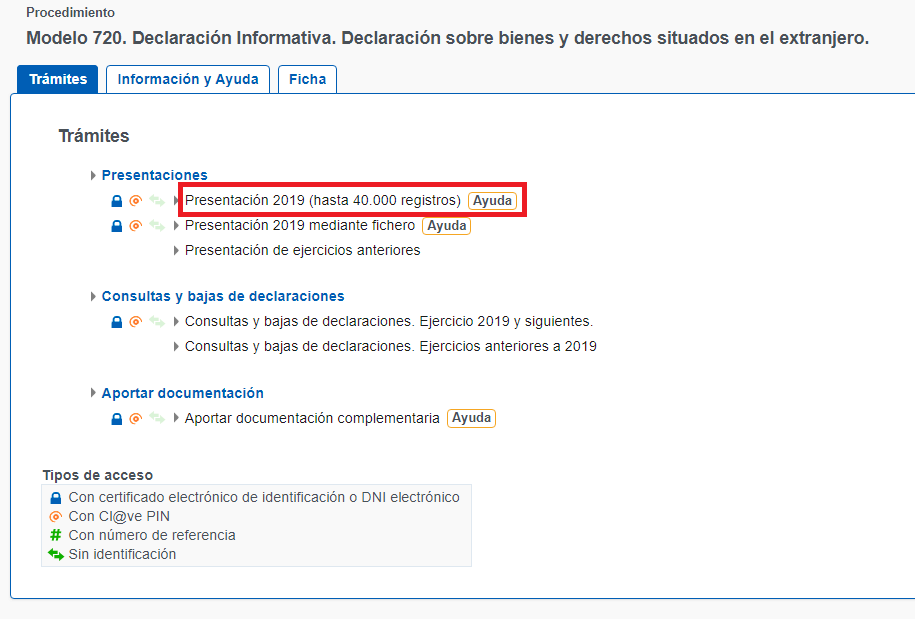Click green arrows icon beside Presentación 2019 hasta 40.000 registros
The height and width of the screenshot is (619, 915).
pyautogui.click(x=156, y=201)
